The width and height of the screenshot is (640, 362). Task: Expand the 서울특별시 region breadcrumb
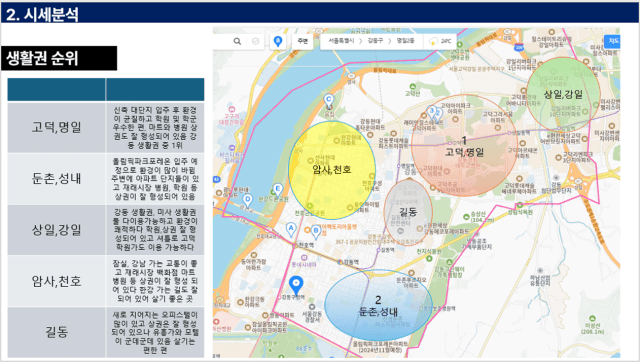(x=341, y=41)
